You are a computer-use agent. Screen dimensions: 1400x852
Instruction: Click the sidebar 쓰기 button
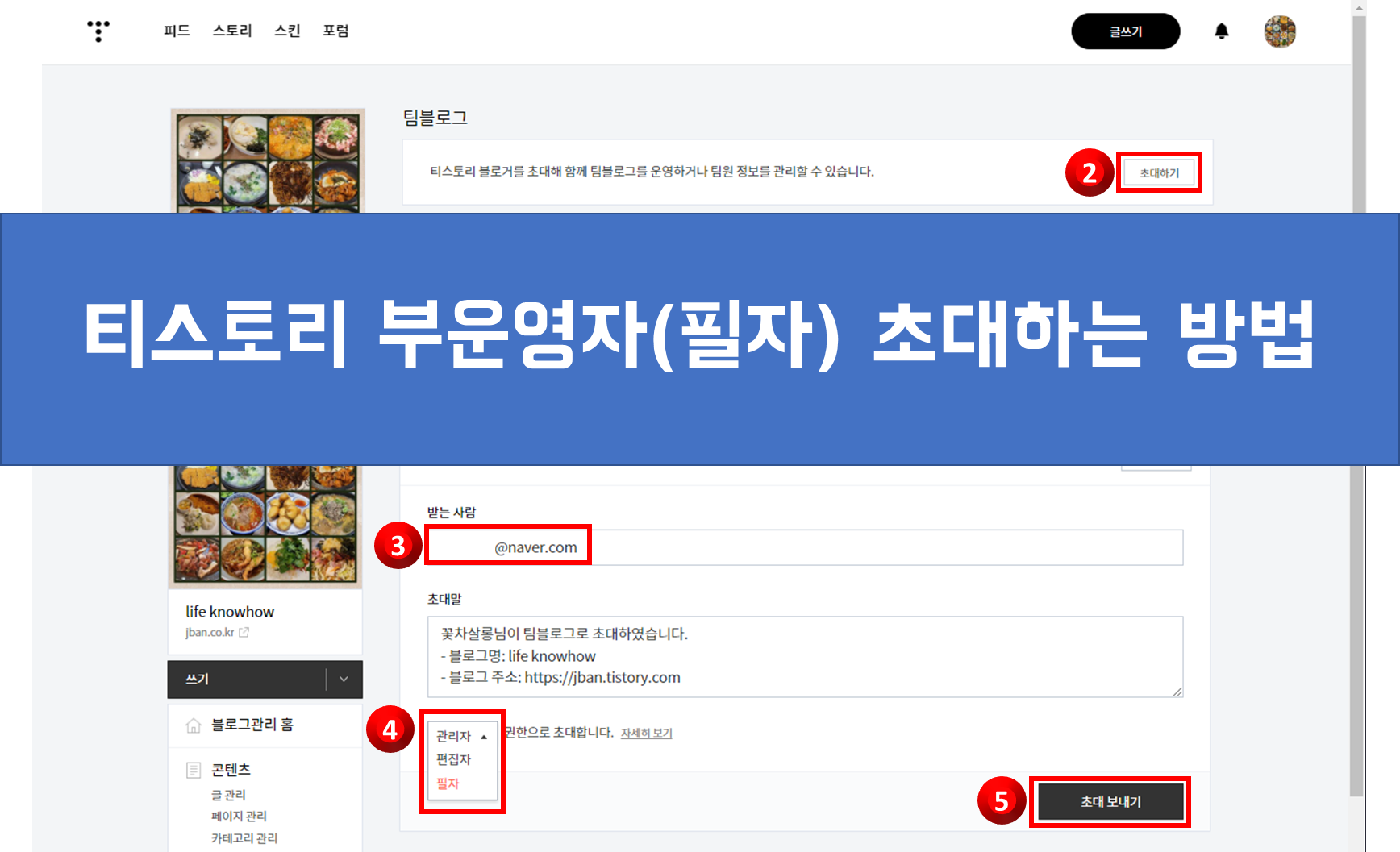click(246, 679)
